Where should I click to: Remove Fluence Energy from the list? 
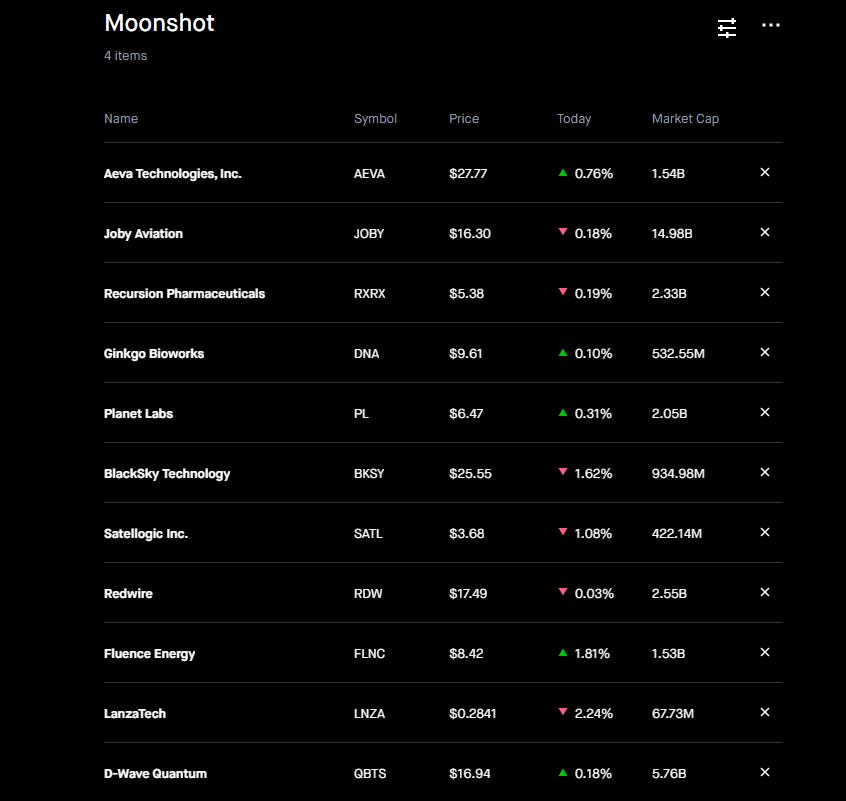coord(765,652)
